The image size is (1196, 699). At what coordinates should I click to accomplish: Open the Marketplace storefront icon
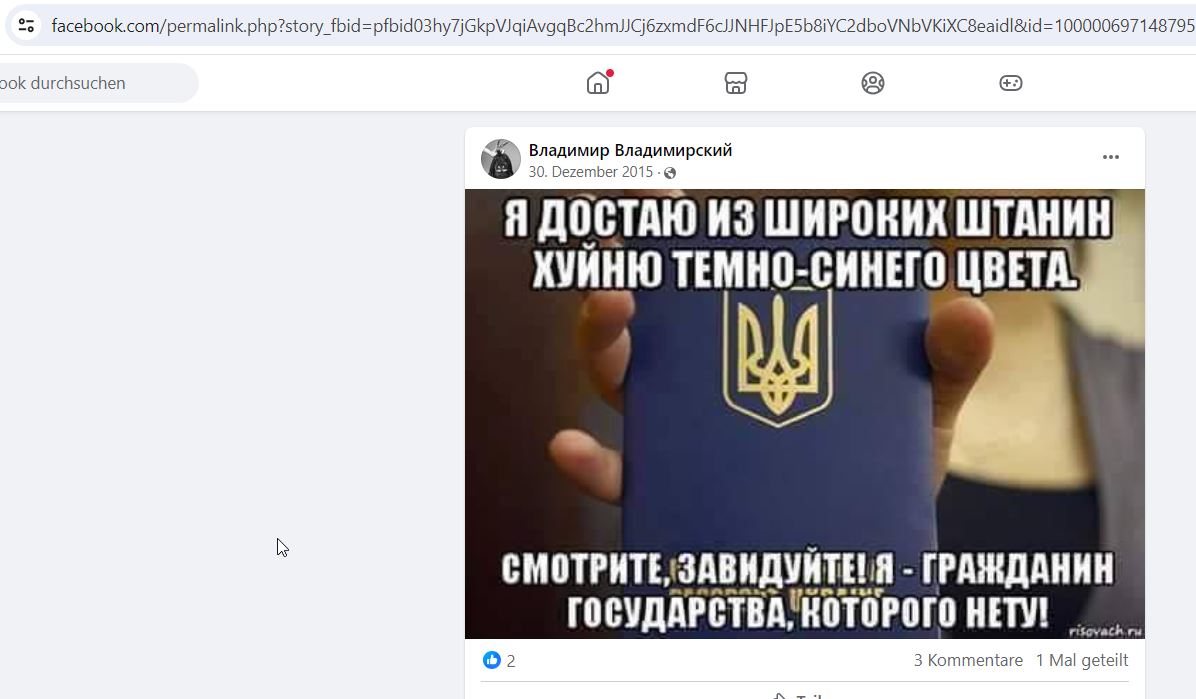point(735,82)
